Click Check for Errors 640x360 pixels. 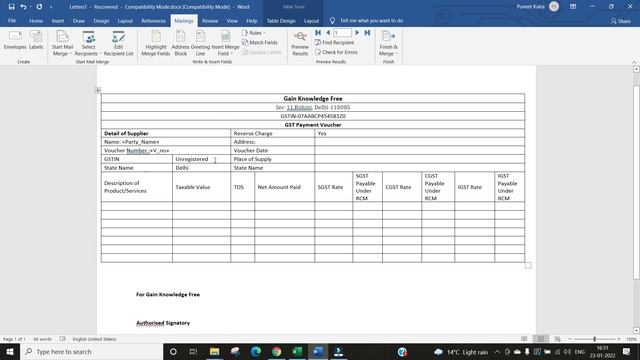click(x=336, y=52)
